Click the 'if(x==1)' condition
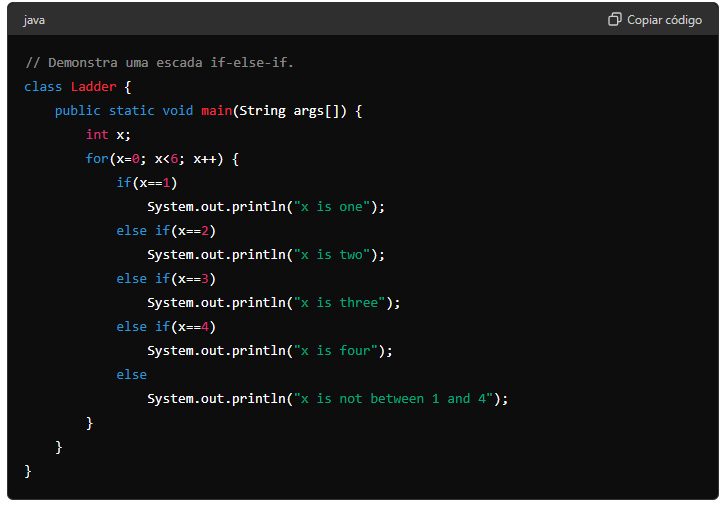Screen dimensions: 725x505 coord(147,183)
